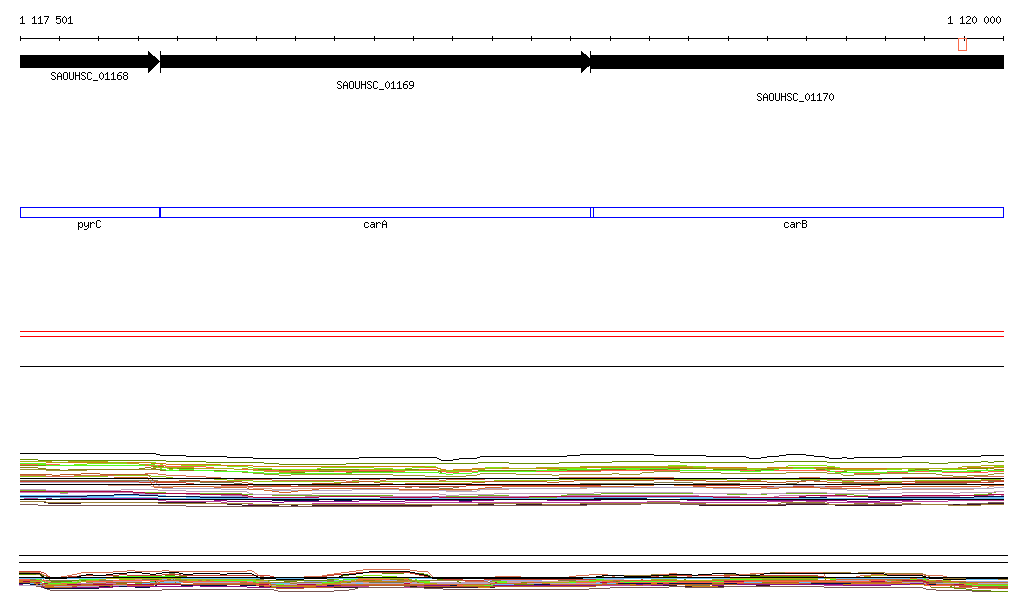Viewport: 1024px width, 611px height.
Task: Click the carB blue outlined box
Action: click(x=798, y=212)
